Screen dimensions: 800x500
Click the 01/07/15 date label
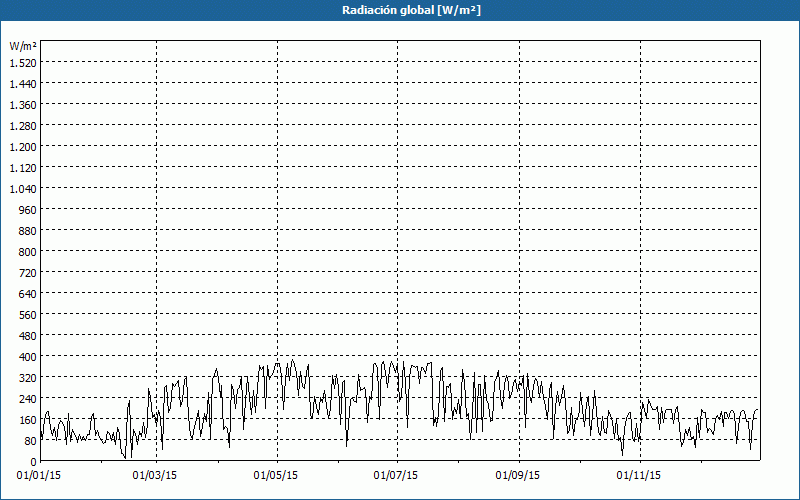[395, 476]
